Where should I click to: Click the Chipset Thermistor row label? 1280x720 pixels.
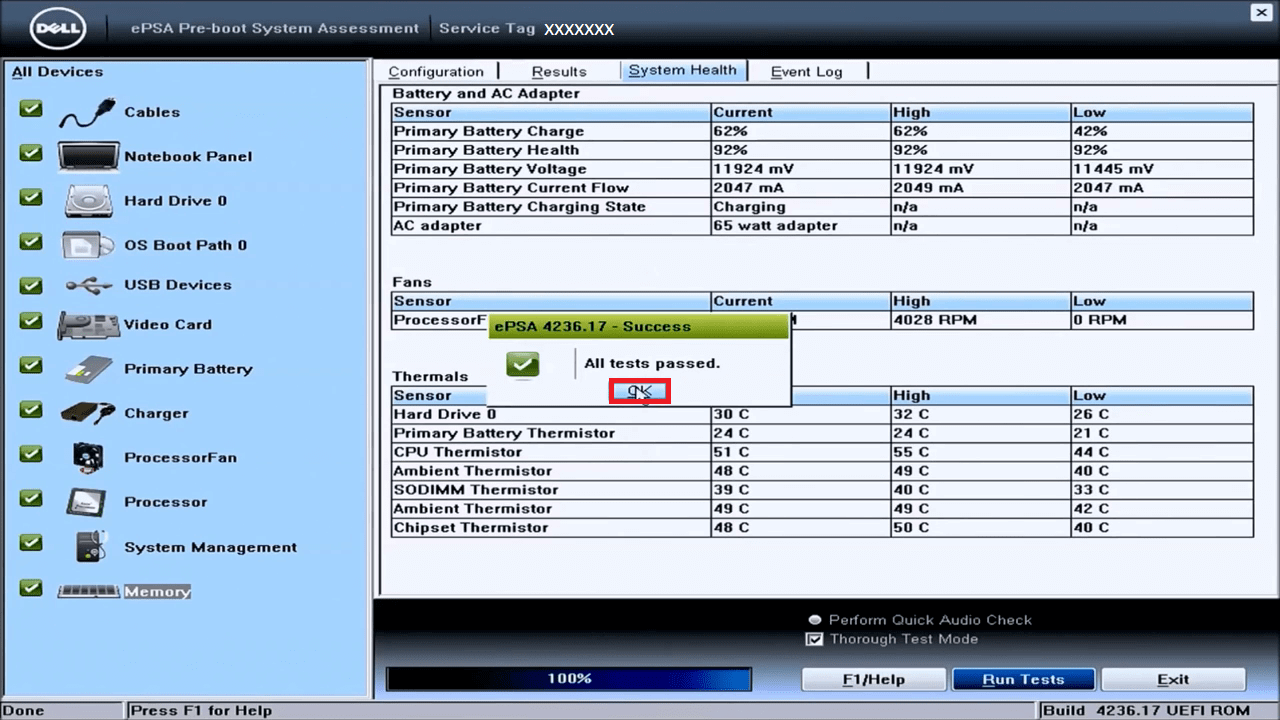(471, 528)
